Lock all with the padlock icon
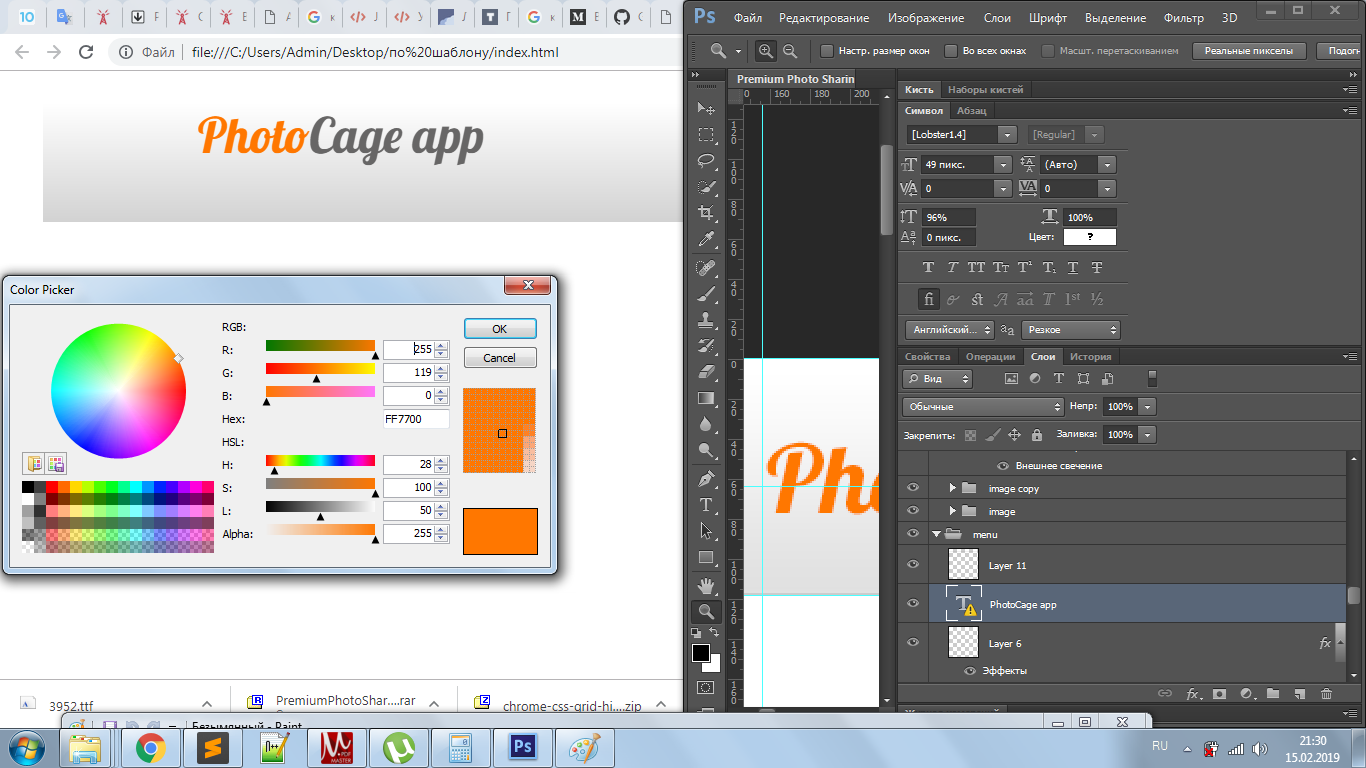The image size is (1366, 768). (1037, 435)
